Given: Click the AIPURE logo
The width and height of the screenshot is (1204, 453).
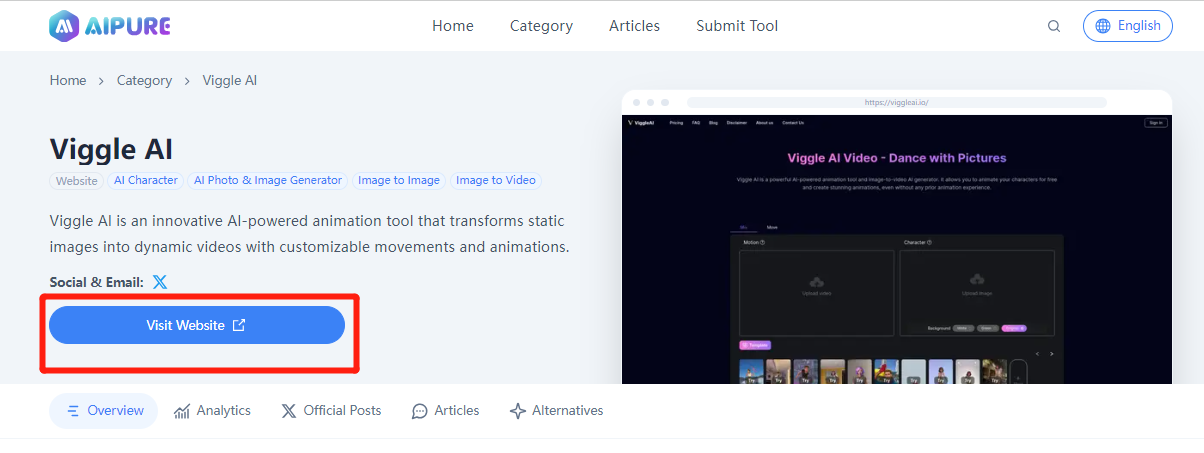Looking at the screenshot, I should [110, 26].
